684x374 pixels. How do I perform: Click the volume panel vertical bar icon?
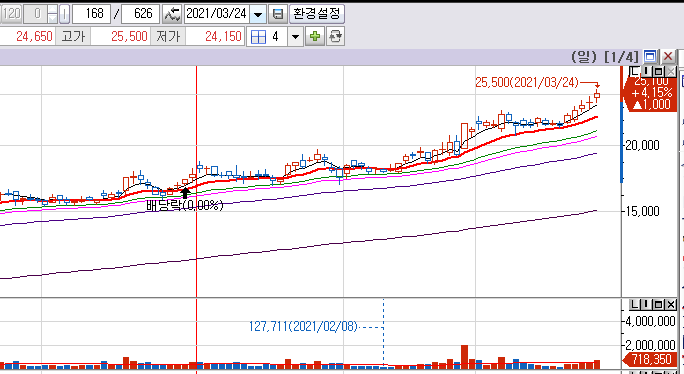tap(647, 304)
